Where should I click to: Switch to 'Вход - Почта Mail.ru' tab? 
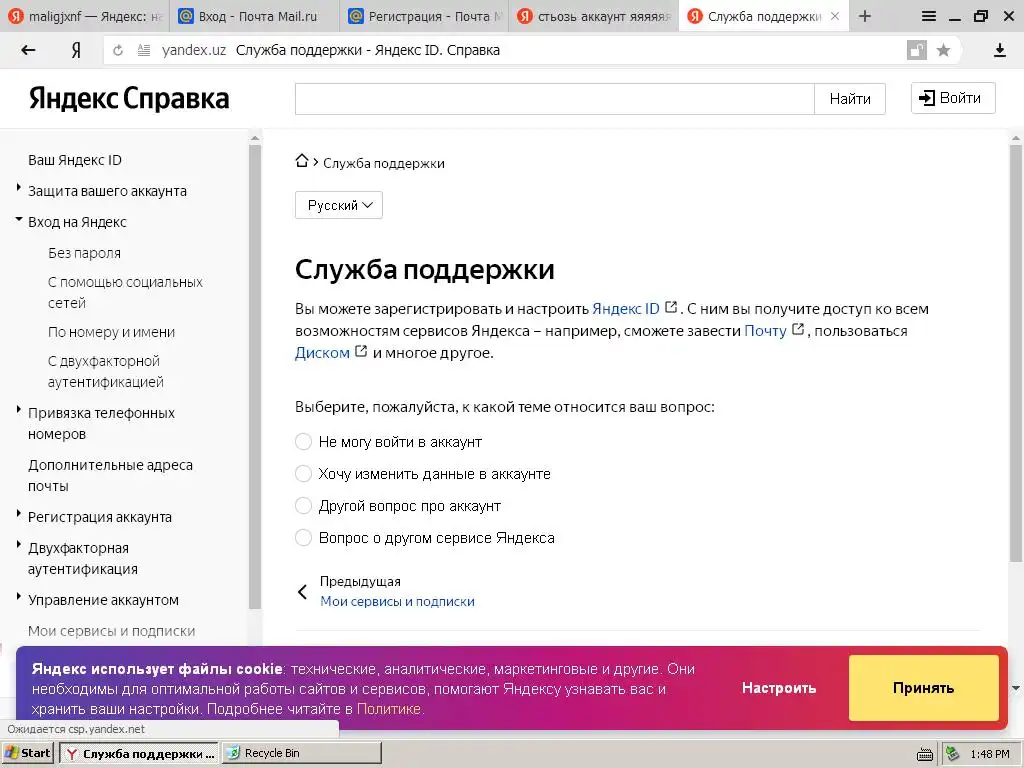click(x=255, y=16)
